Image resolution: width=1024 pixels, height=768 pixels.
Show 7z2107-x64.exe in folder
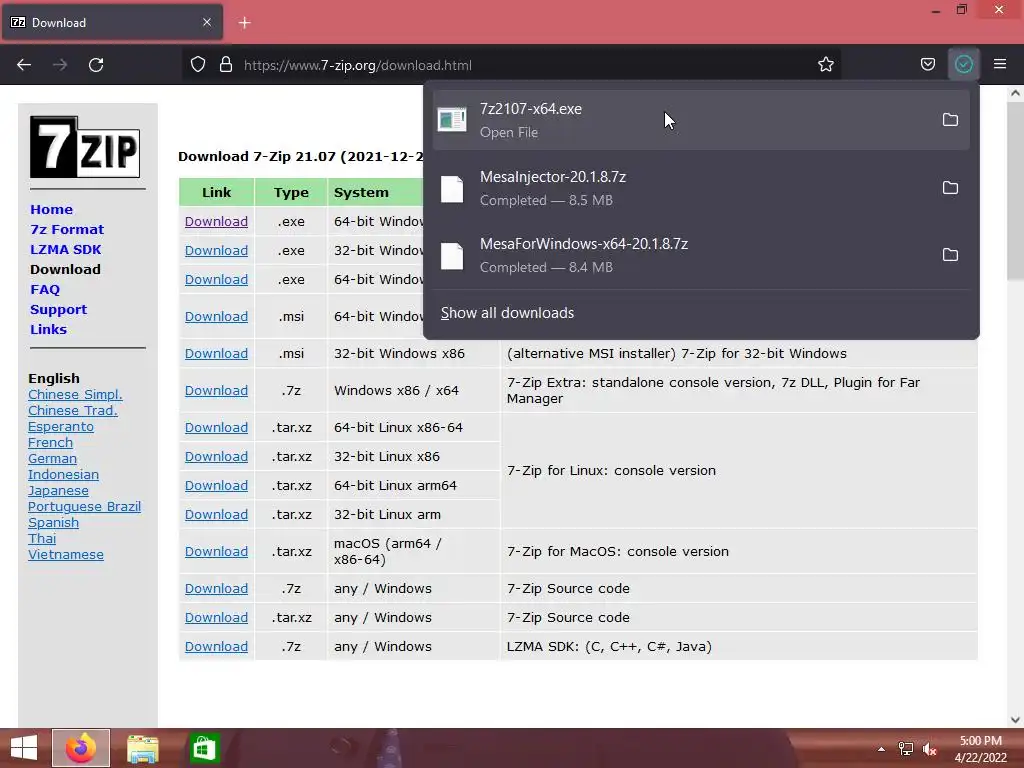(x=950, y=120)
